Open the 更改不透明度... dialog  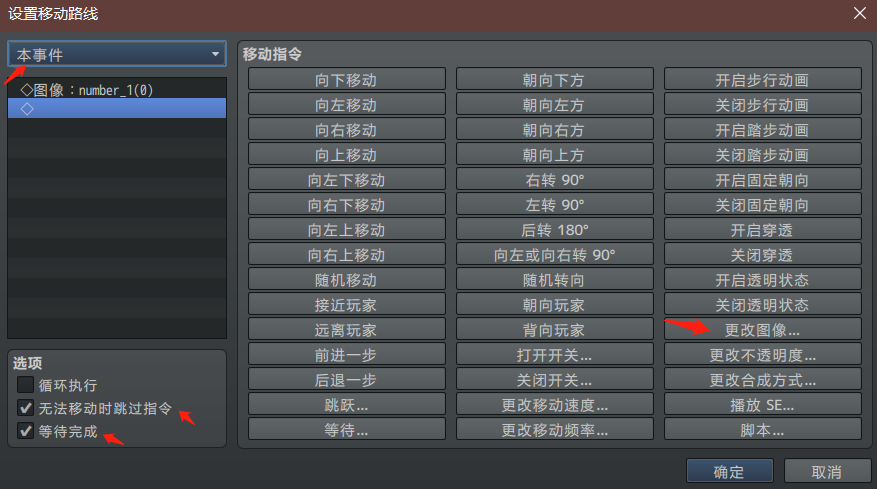pos(763,355)
